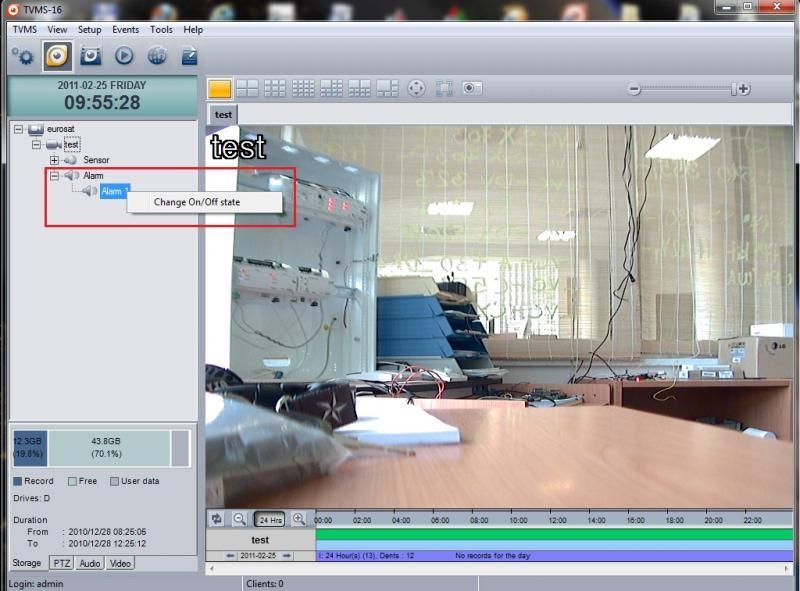
Task: Open the playback icon with the play arrow
Action: tap(124, 57)
